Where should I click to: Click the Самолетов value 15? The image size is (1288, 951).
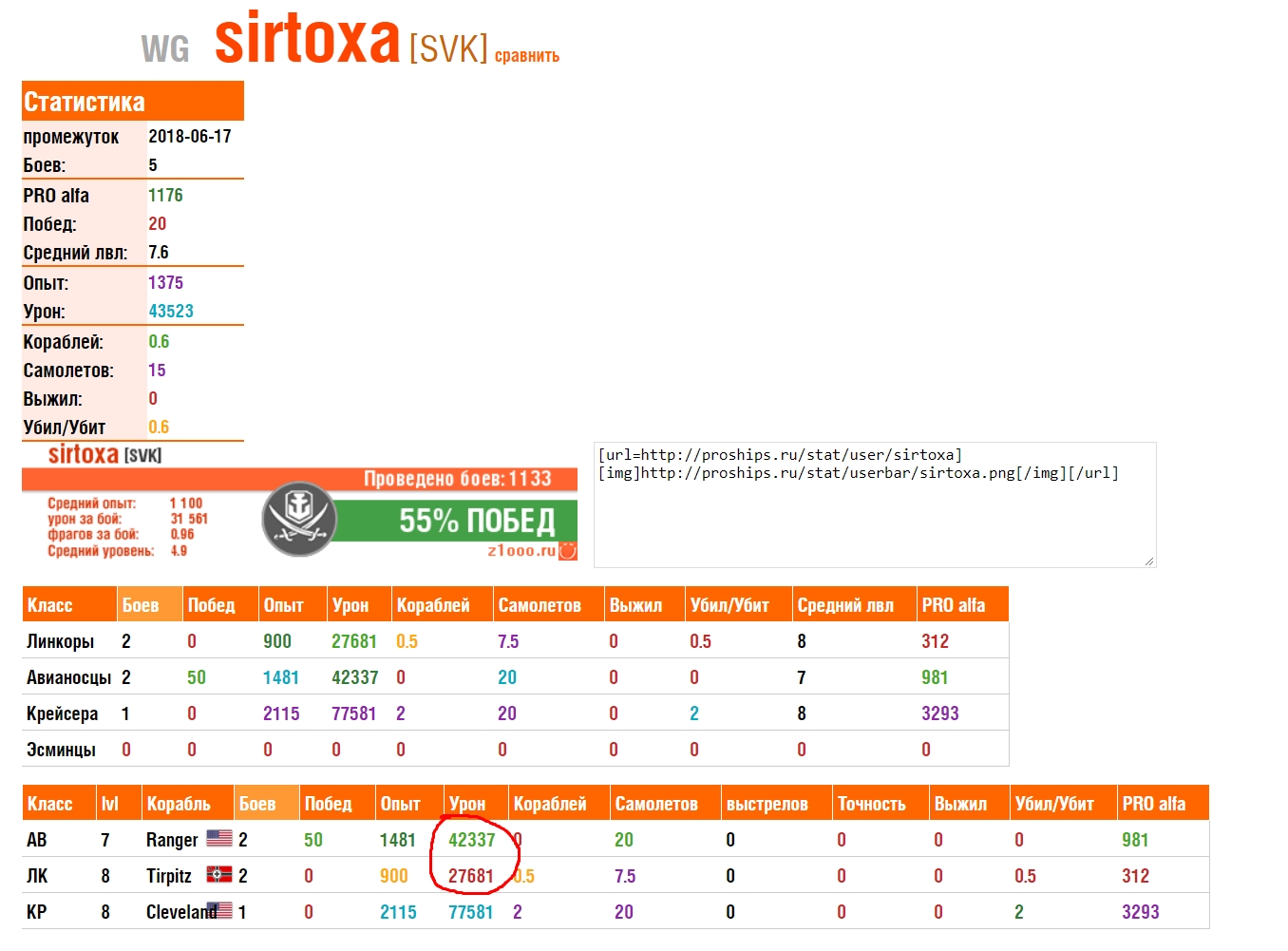point(157,370)
